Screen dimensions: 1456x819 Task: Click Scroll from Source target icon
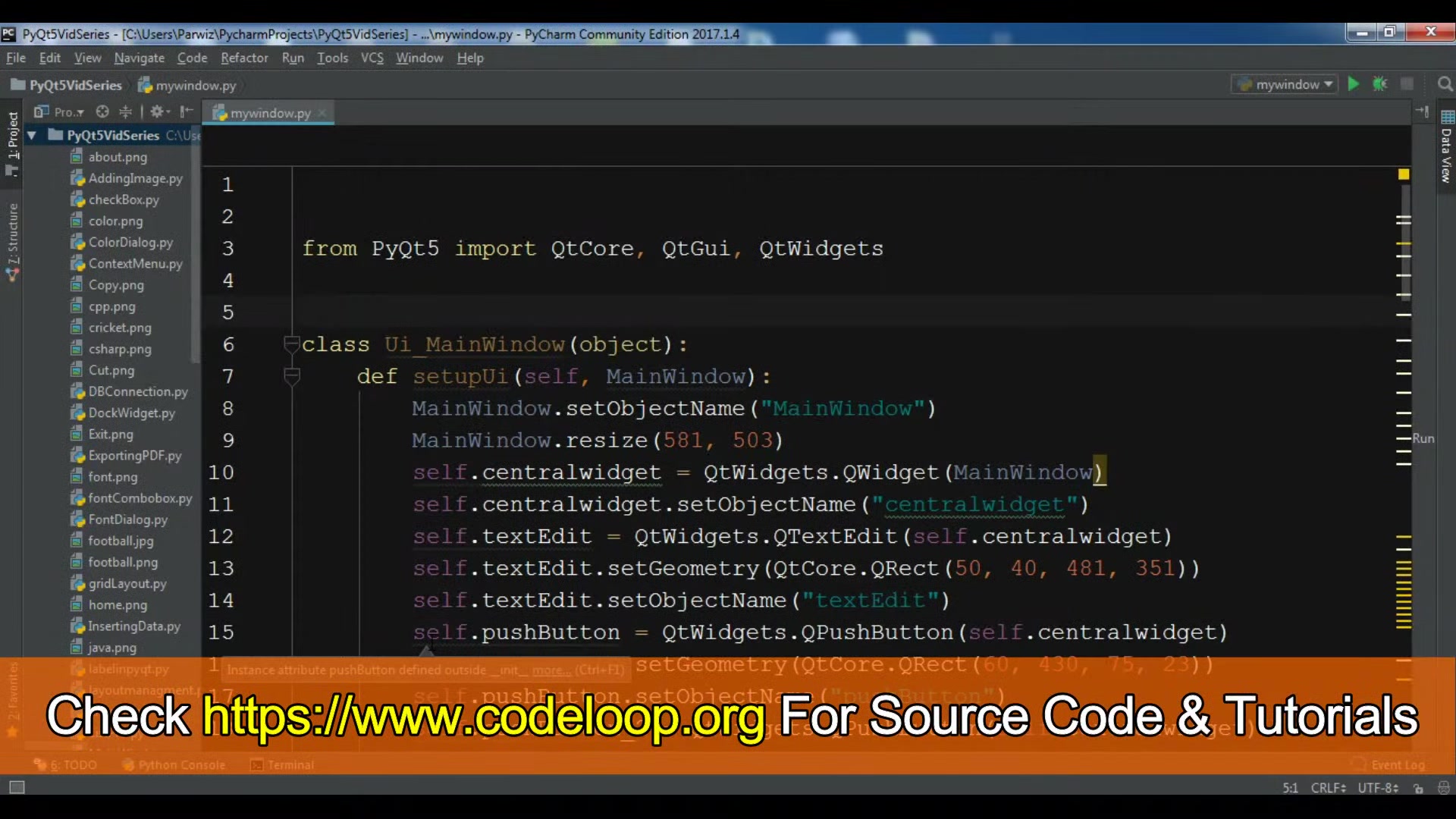point(102,112)
